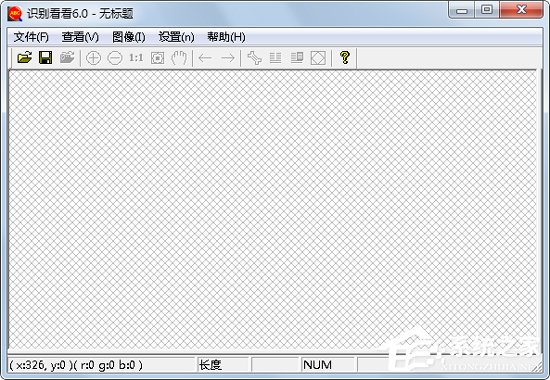550x380 pixels.
Task: Open the 帮助(H) menu
Action: (x=226, y=37)
